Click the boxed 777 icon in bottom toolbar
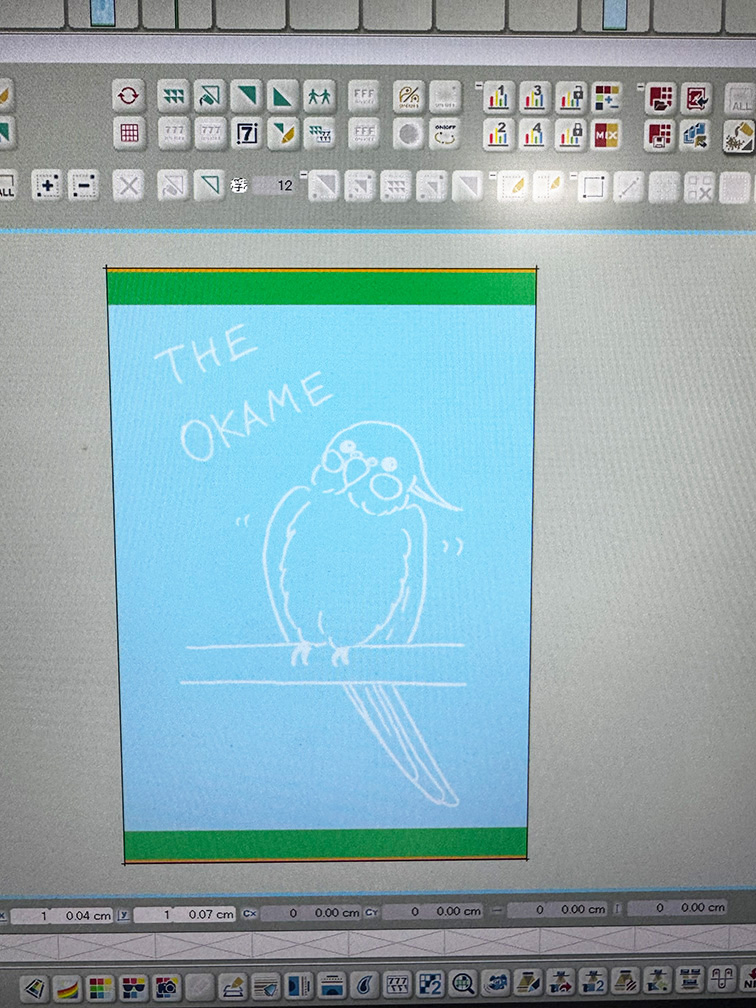This screenshot has width=756, height=1008. coord(397,984)
